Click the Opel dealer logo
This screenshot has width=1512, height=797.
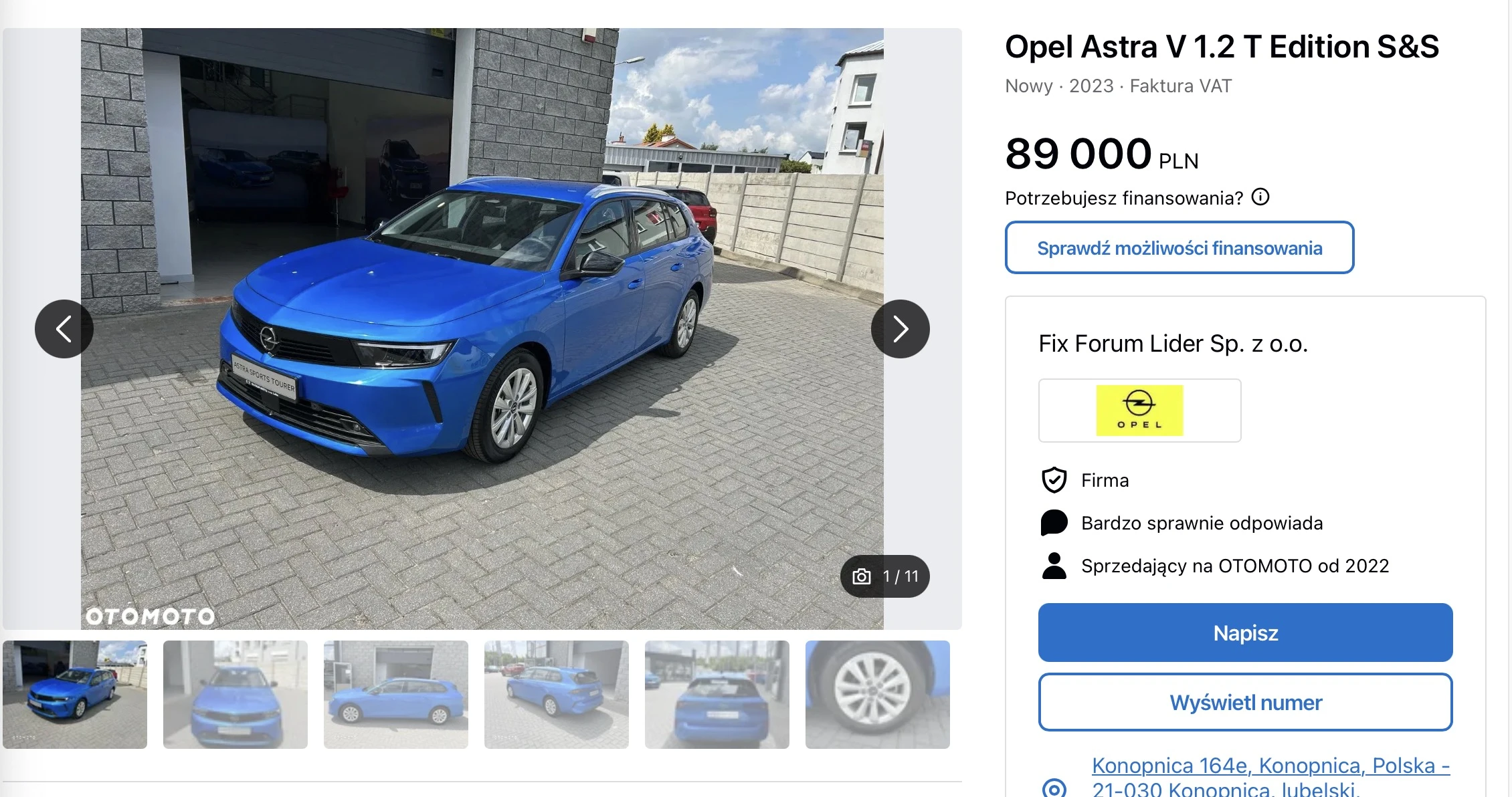(x=1139, y=411)
